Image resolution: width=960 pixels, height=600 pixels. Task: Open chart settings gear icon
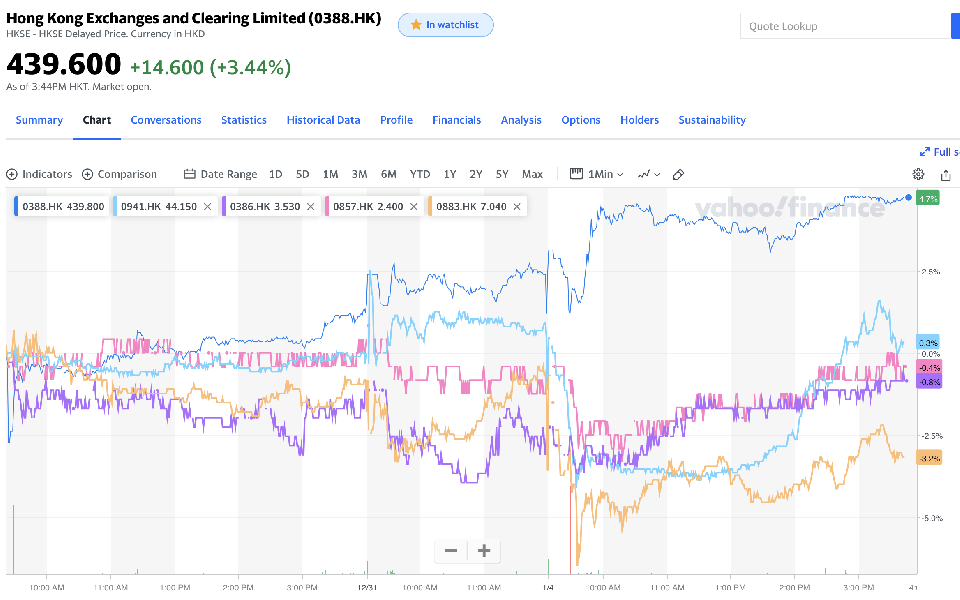[919, 174]
